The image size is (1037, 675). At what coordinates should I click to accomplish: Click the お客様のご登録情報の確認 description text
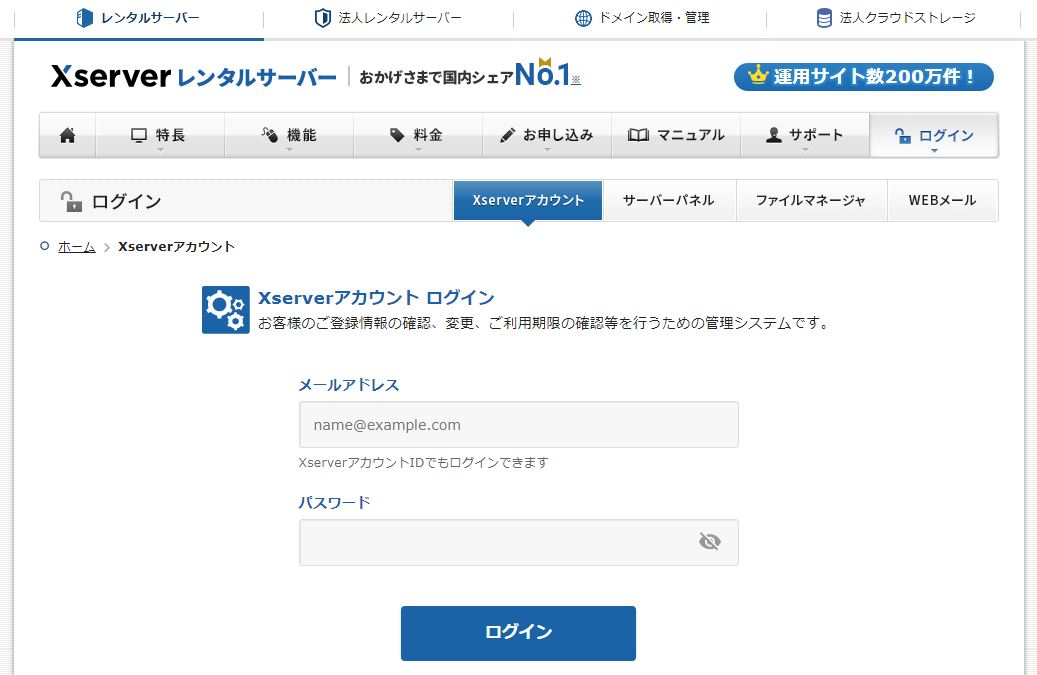(544, 323)
